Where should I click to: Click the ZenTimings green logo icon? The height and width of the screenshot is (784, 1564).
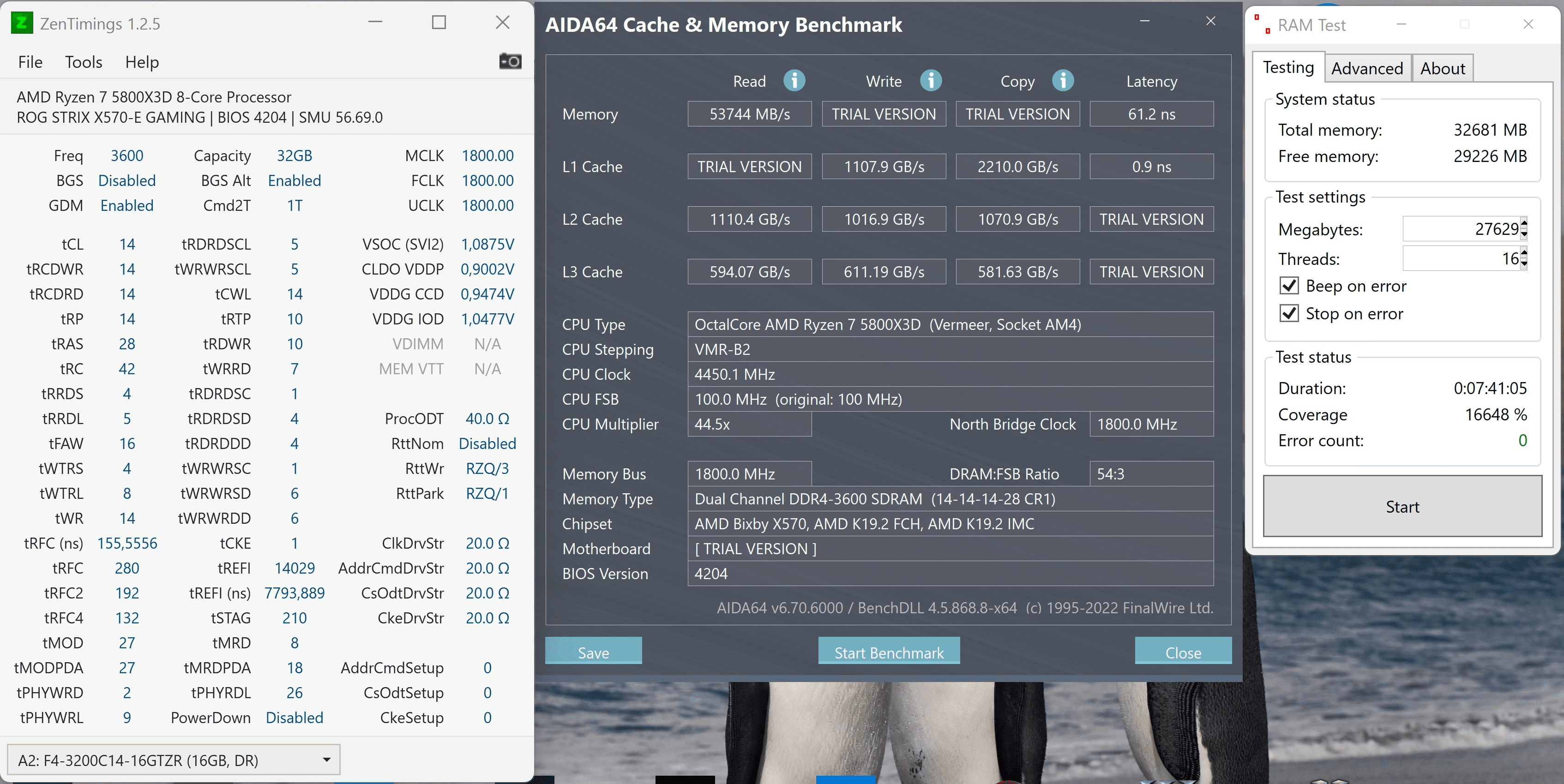[22, 23]
